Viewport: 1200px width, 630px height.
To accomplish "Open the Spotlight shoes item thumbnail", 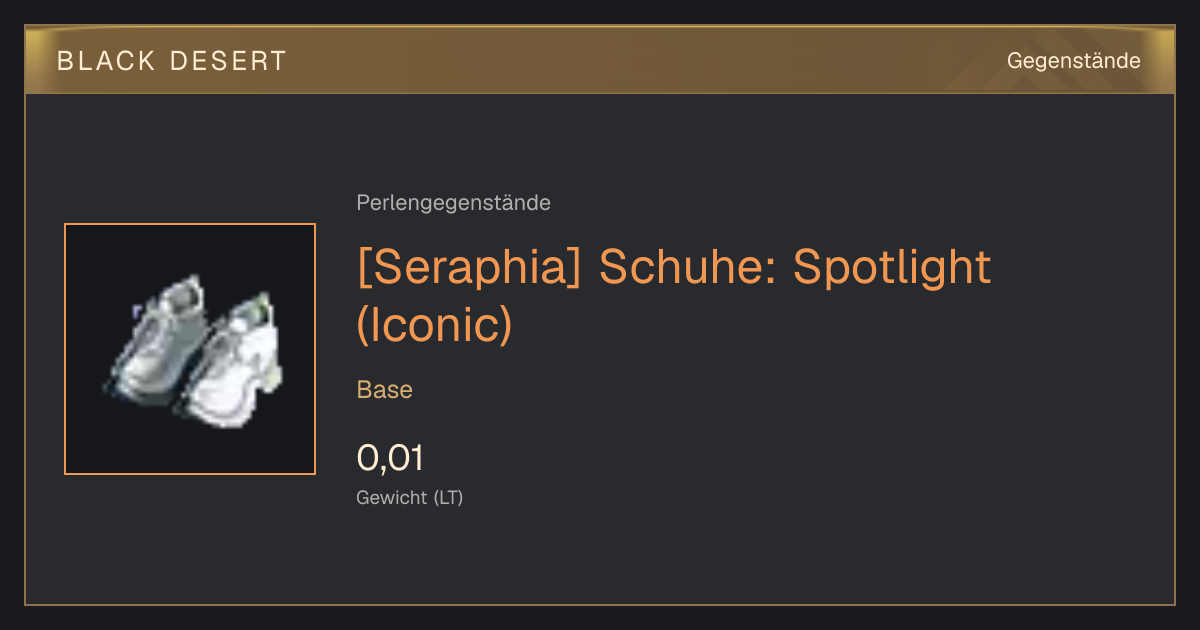I will 190,349.
